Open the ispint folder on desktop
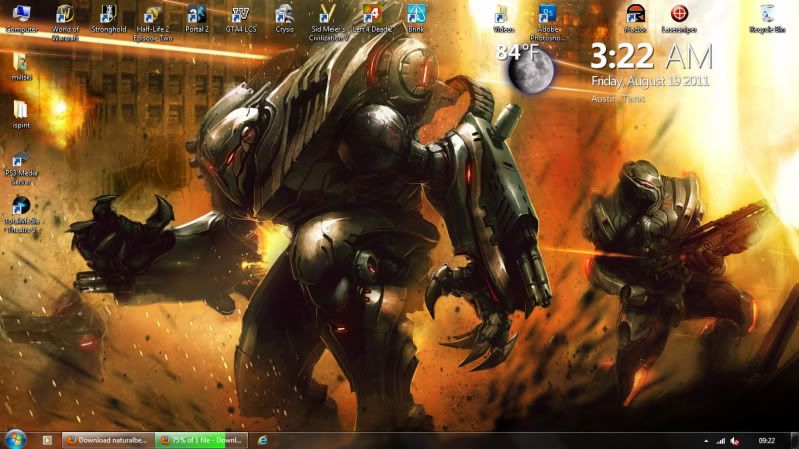The width and height of the screenshot is (799, 449). [21, 114]
